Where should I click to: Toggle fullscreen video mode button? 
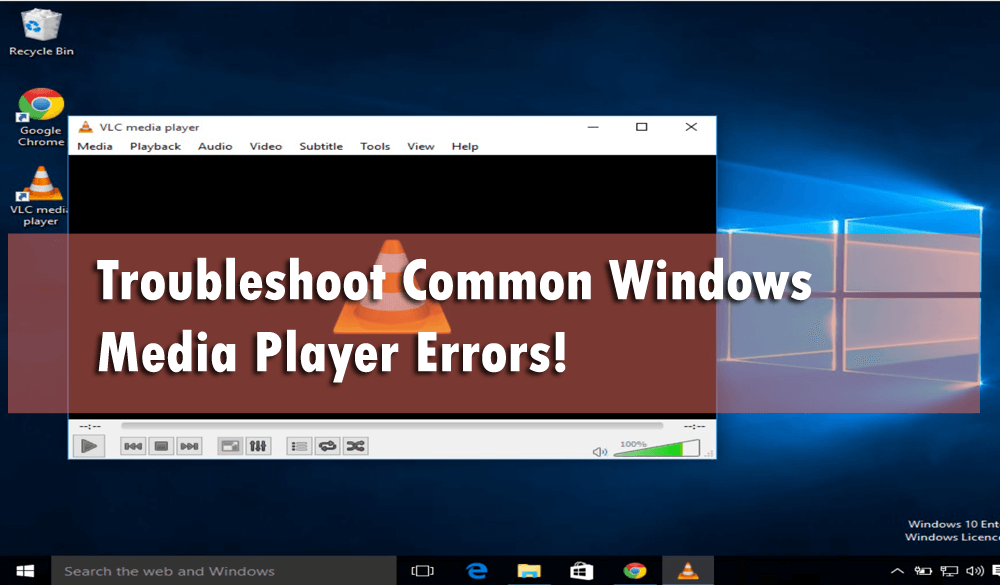(x=230, y=446)
